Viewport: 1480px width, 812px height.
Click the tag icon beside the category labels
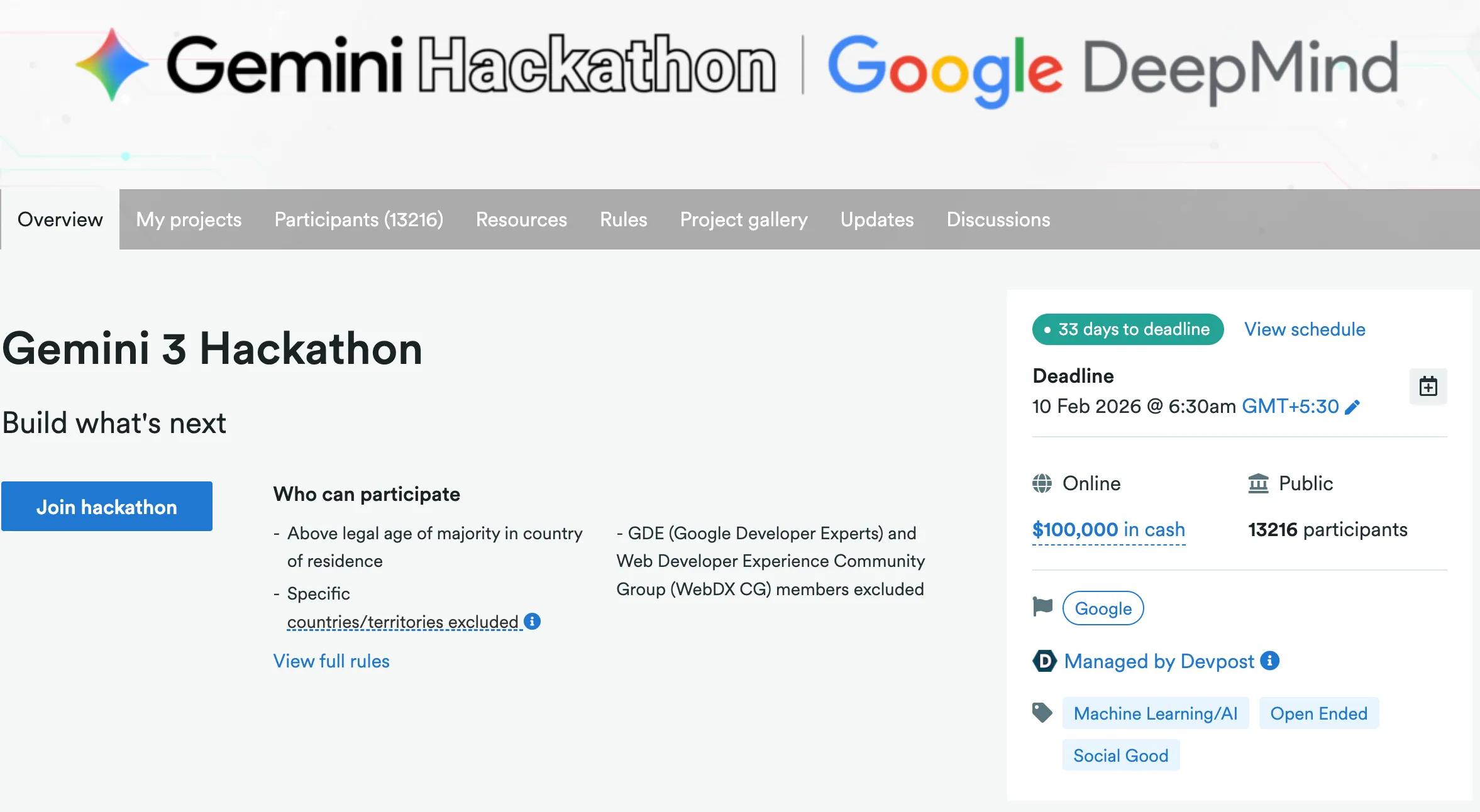1043,713
